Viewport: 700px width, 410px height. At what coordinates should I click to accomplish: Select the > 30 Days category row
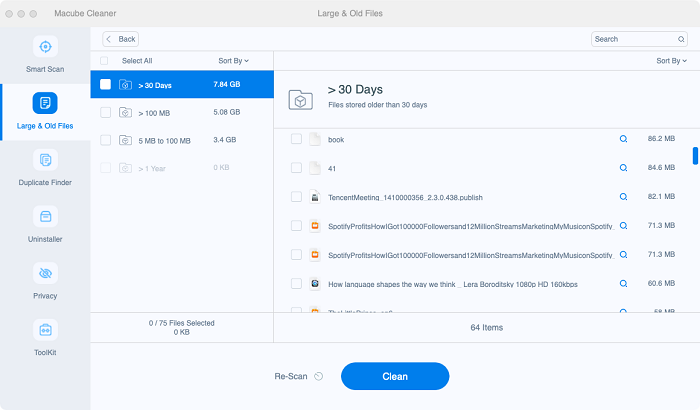[x=182, y=84]
